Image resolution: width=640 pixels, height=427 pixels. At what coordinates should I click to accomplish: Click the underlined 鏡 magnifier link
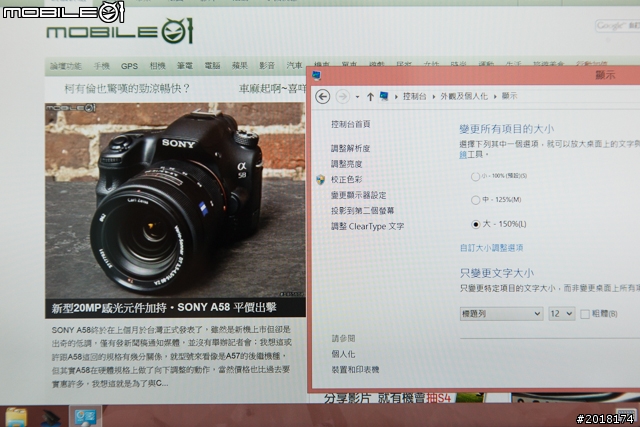click(463, 155)
